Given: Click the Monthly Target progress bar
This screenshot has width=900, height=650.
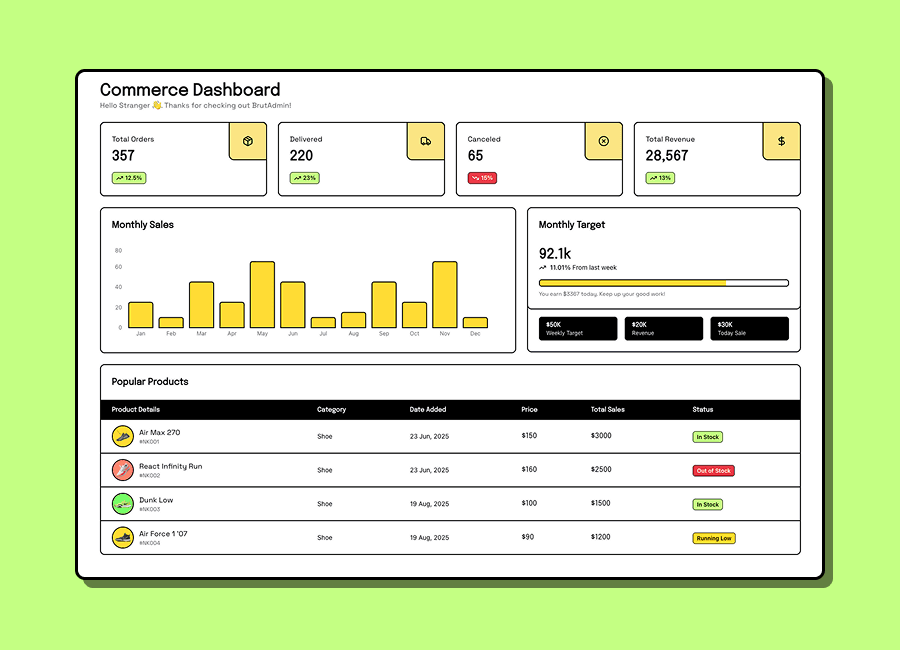Looking at the screenshot, I should 663,283.
